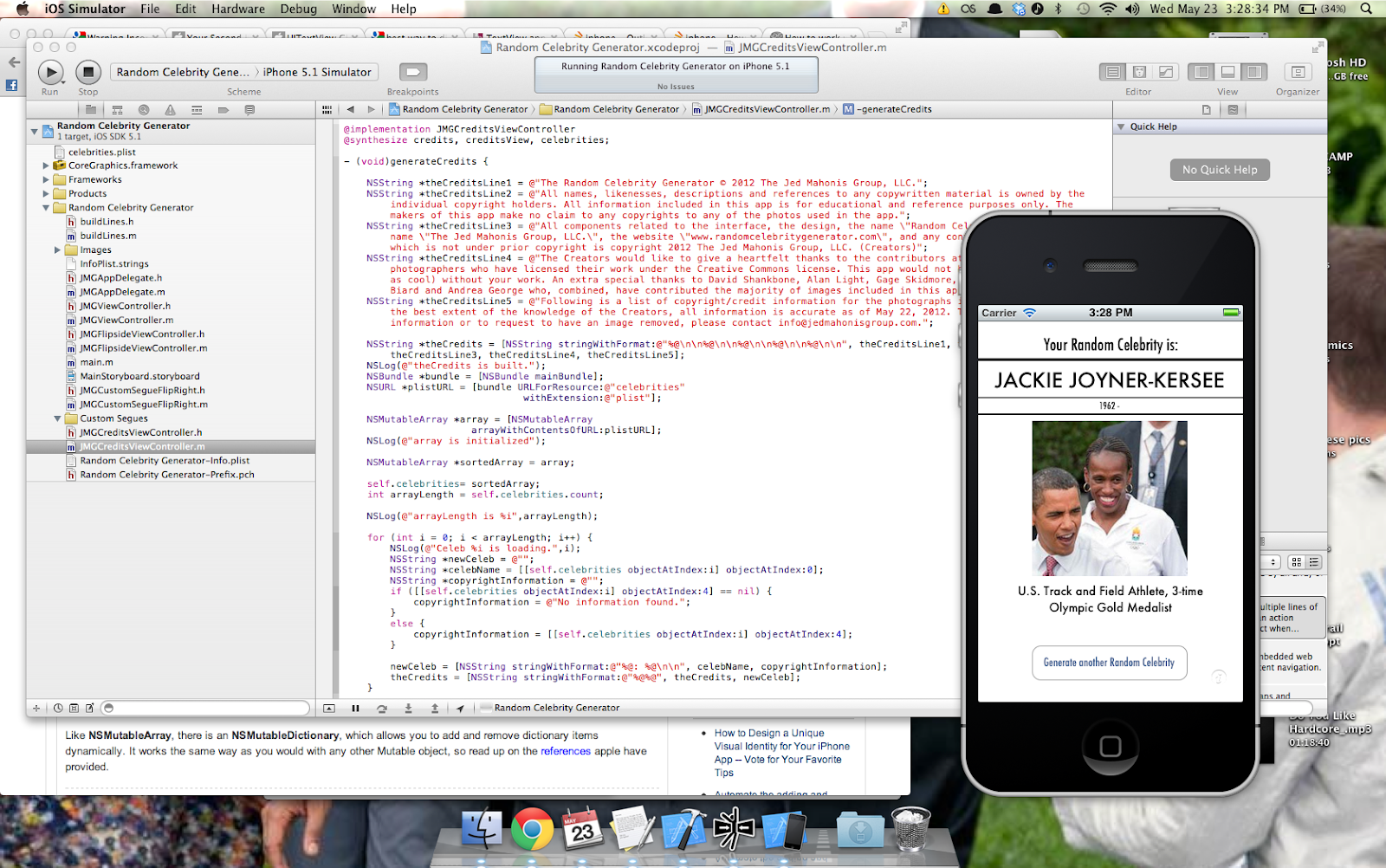Show the Quick Help inspector tab

[1233, 110]
